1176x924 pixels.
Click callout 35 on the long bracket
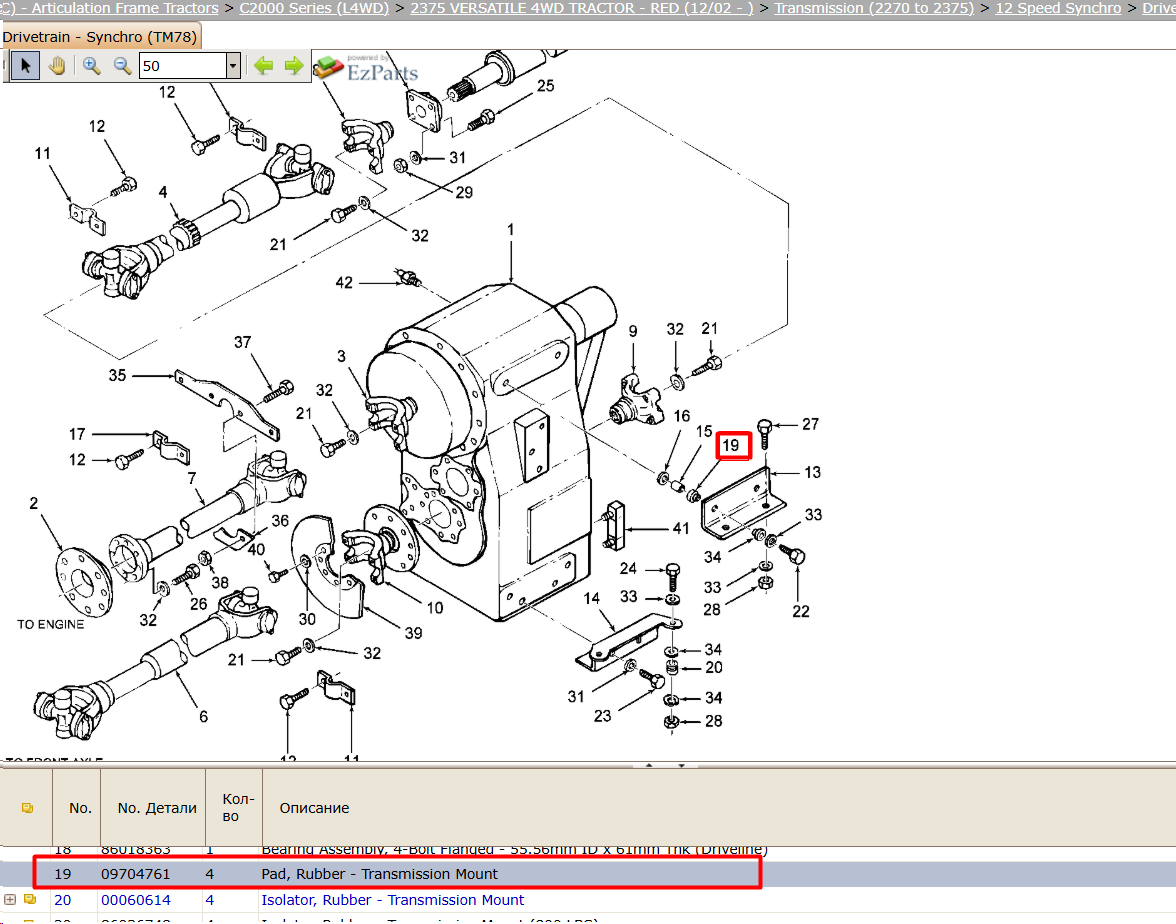point(118,375)
